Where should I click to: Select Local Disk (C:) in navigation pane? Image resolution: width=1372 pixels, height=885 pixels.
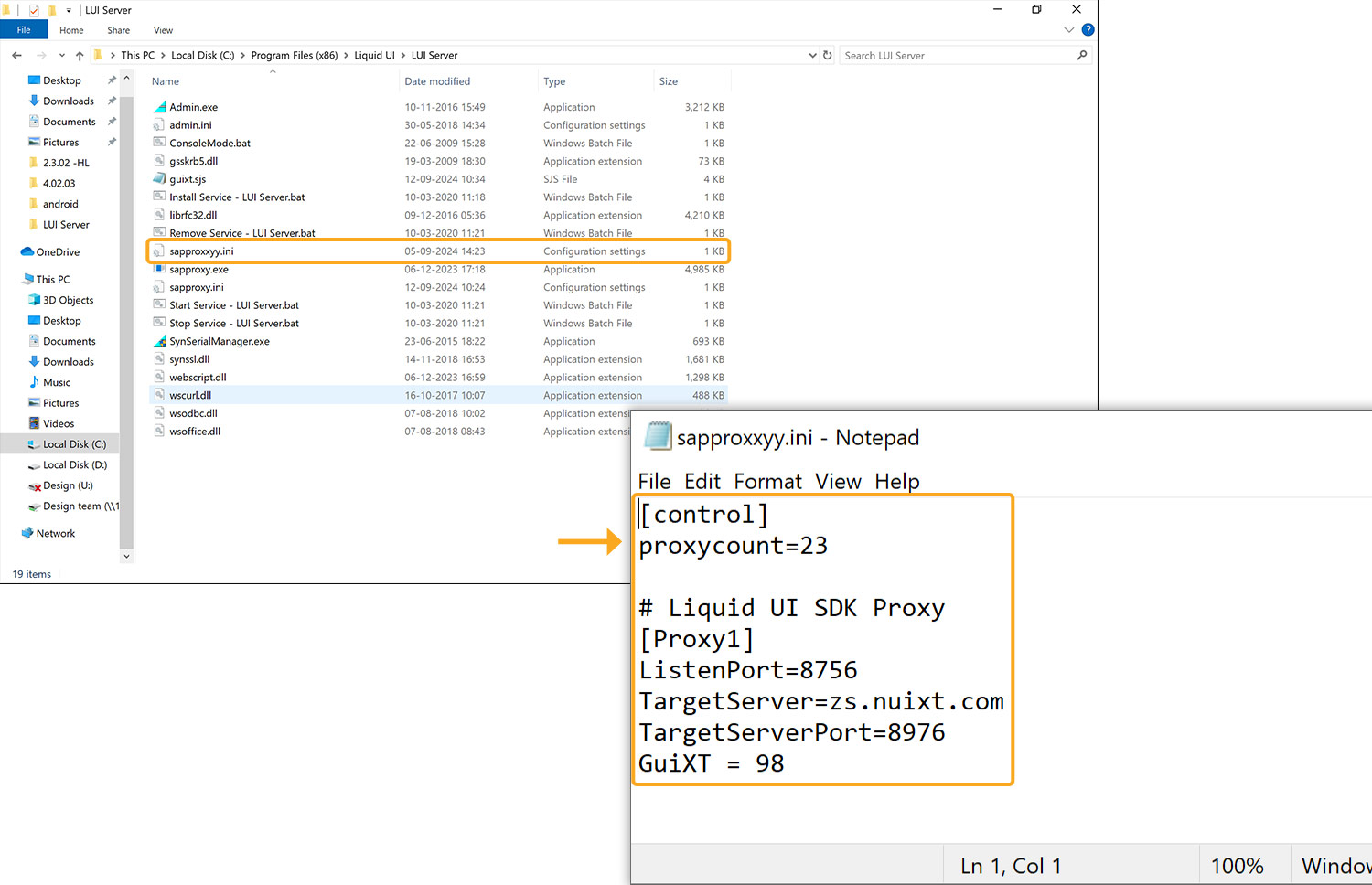click(x=74, y=444)
